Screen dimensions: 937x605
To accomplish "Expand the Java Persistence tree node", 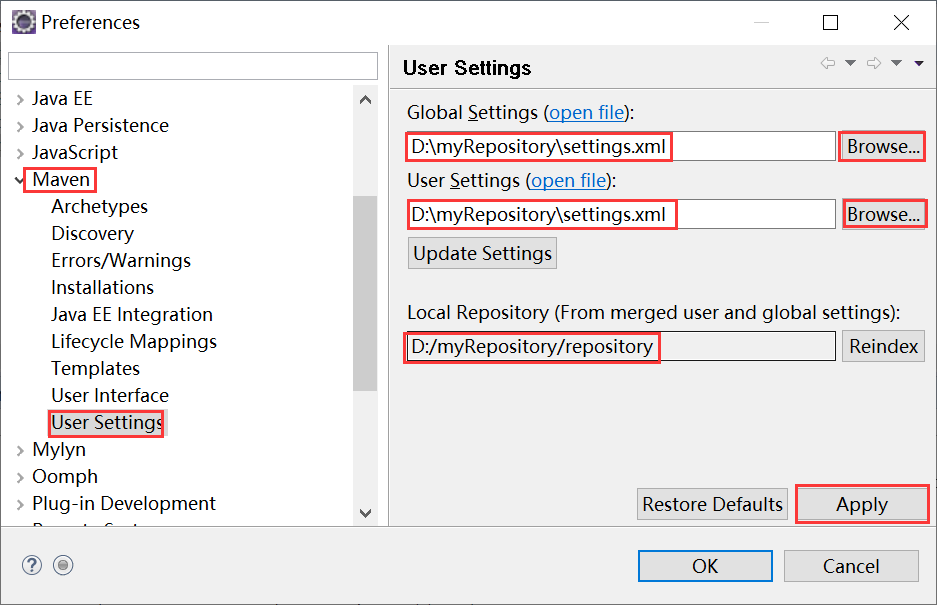I will (20, 126).
